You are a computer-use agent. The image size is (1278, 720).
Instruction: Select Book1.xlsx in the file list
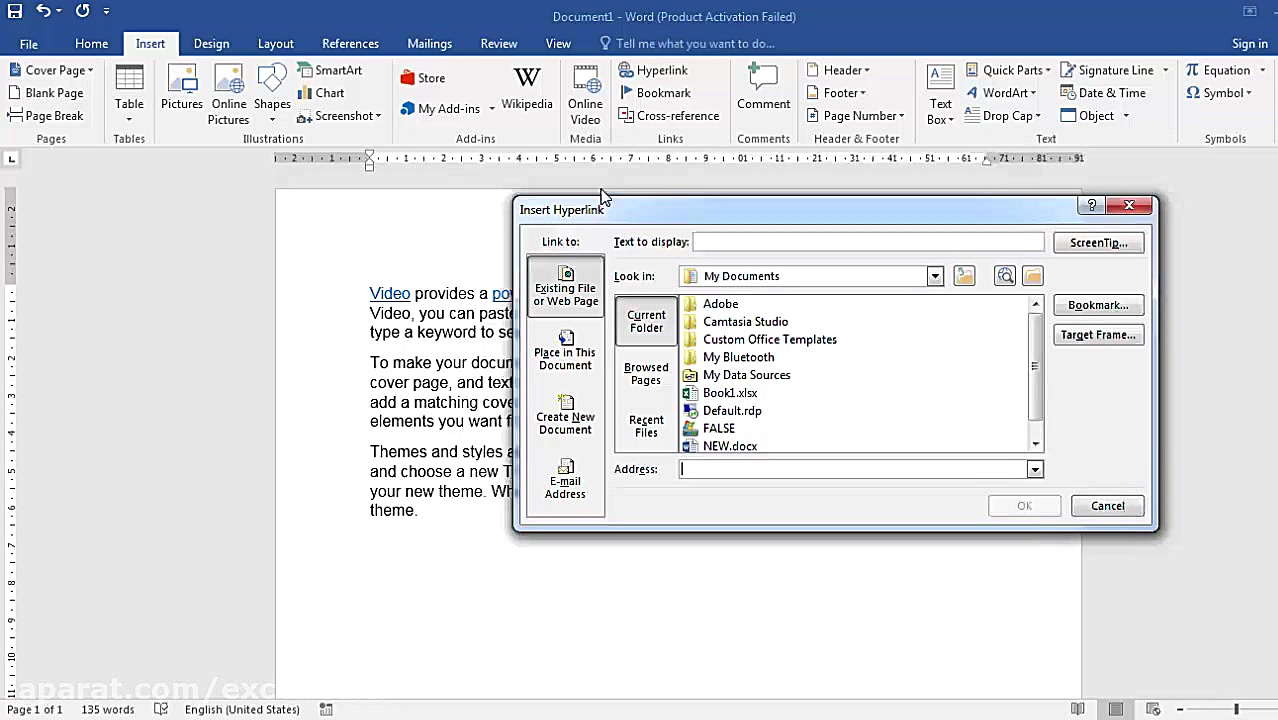(x=730, y=393)
